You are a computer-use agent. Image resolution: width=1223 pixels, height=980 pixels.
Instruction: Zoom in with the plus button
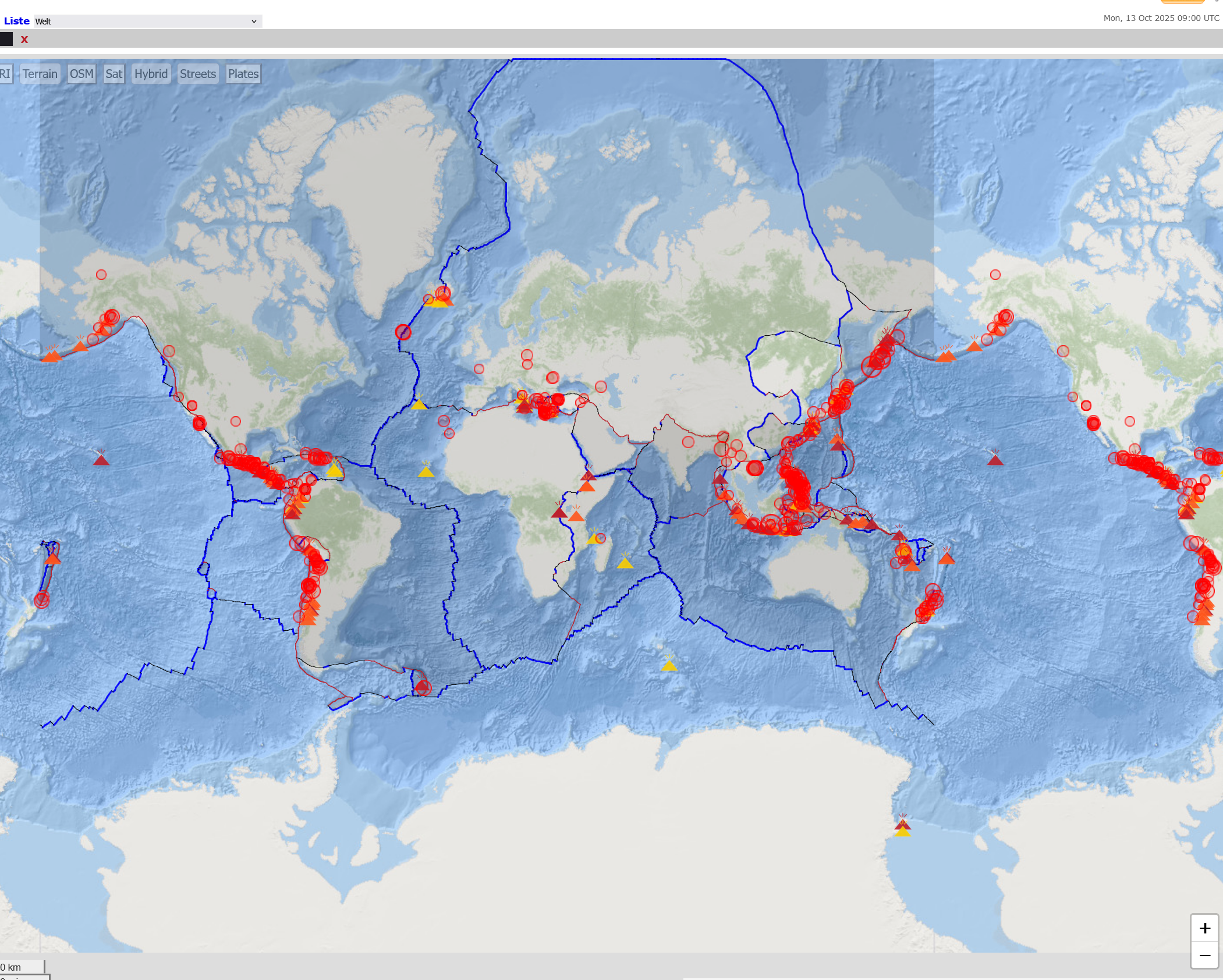coord(1204,928)
